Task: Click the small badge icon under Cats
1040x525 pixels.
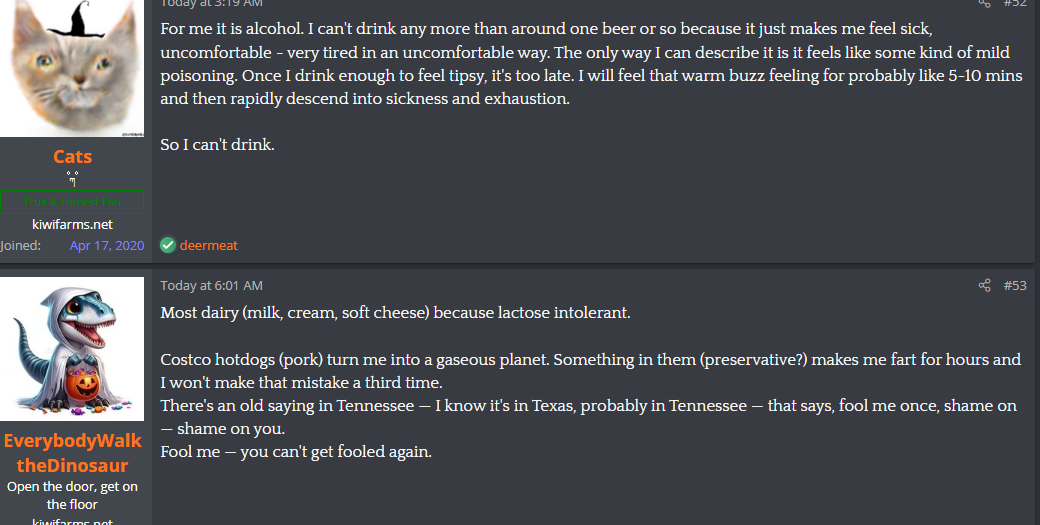Action: coord(73,178)
